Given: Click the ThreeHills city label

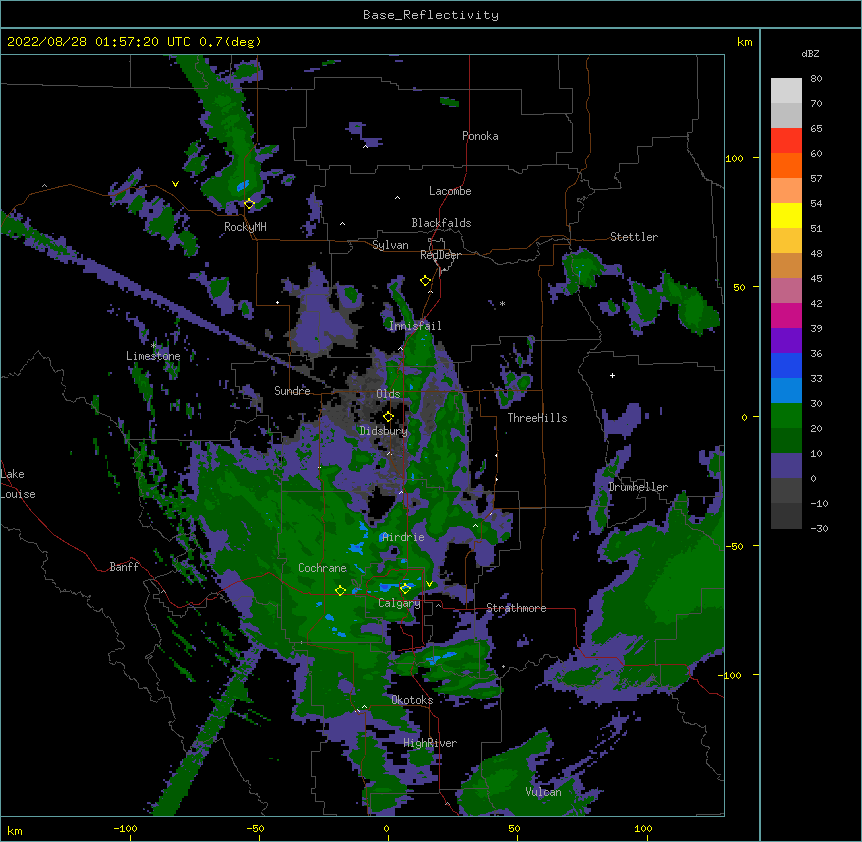Looking at the screenshot, I should click(537, 418).
